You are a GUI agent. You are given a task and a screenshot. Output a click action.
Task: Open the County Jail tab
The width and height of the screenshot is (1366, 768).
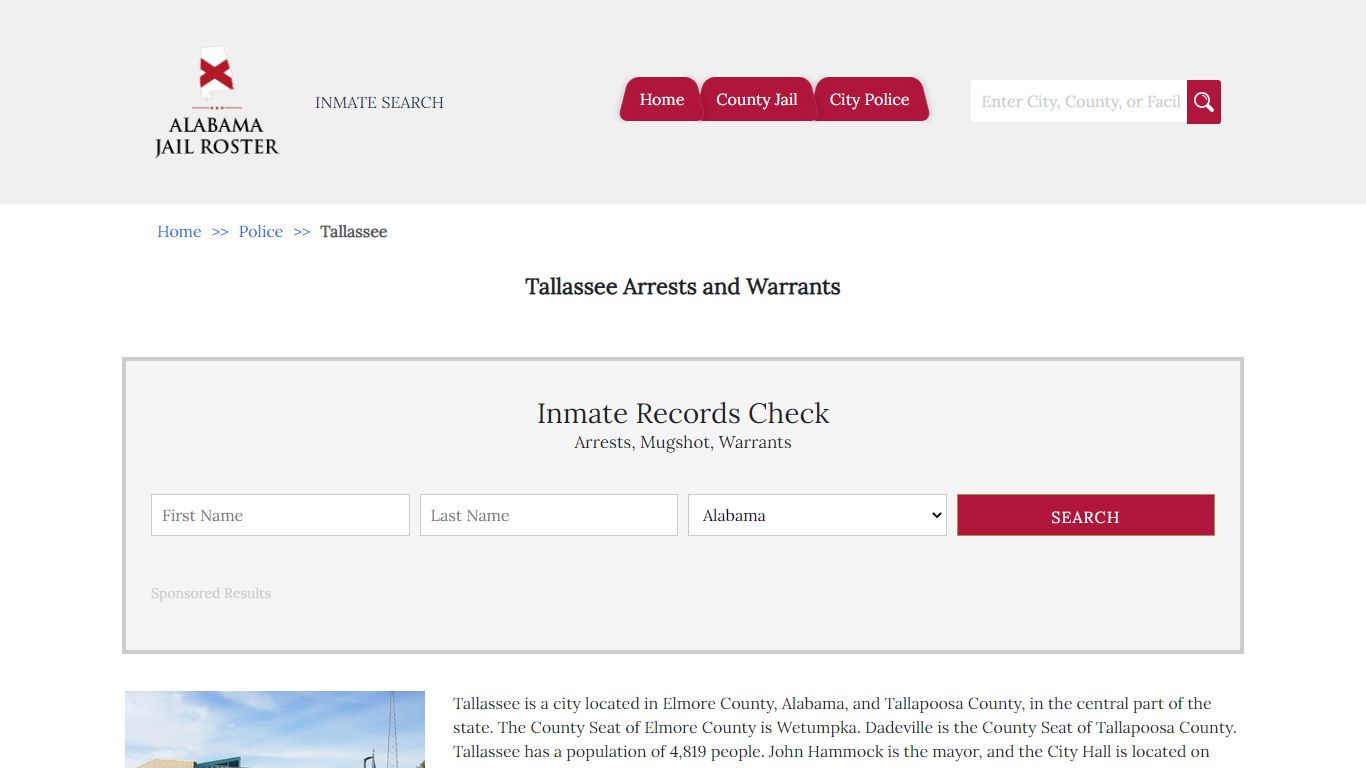tap(757, 99)
